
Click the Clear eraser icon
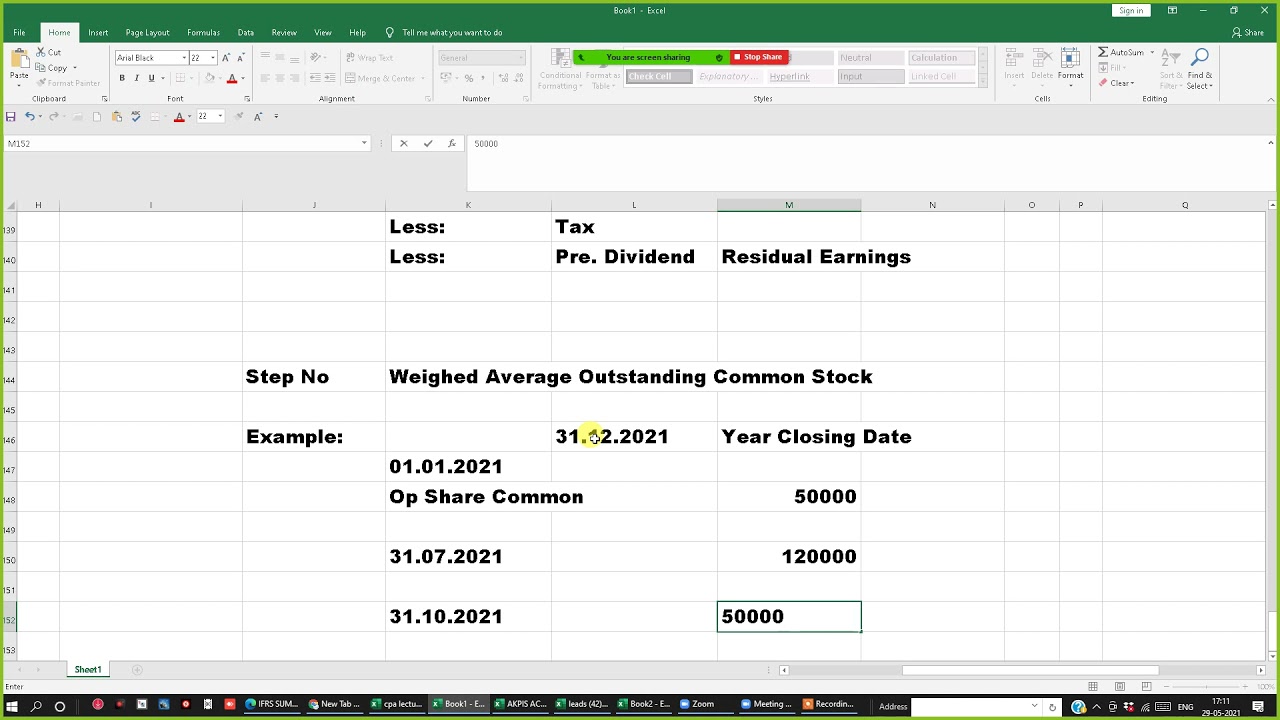[x=1103, y=83]
